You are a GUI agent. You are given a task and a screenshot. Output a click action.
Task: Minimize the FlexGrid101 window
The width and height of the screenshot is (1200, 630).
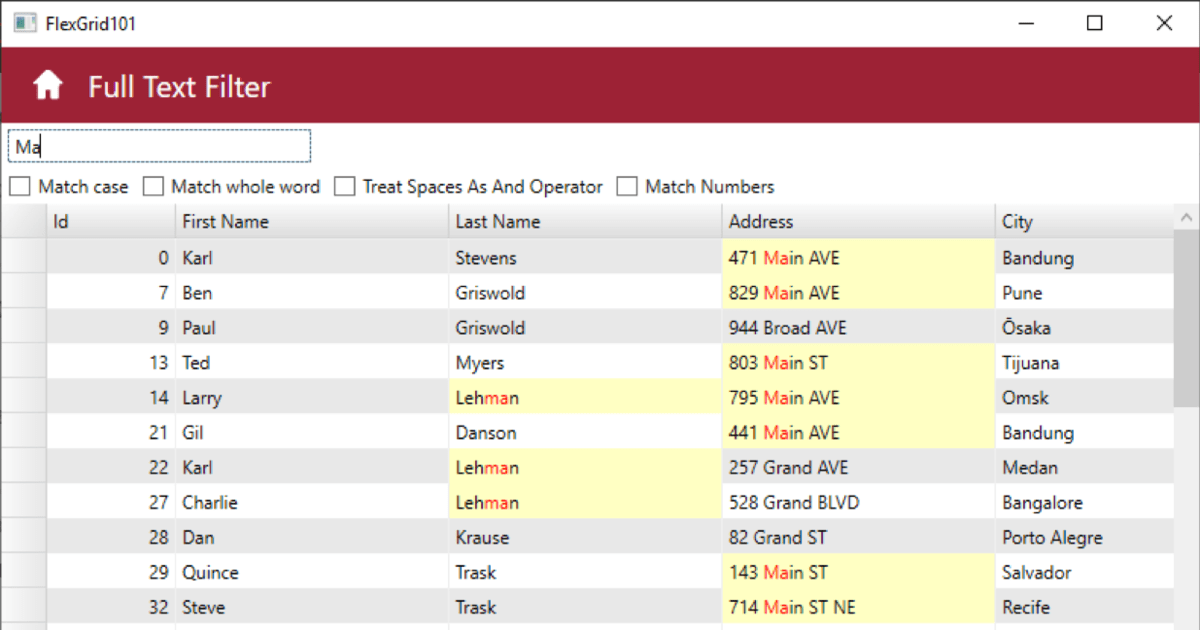(x=1025, y=23)
